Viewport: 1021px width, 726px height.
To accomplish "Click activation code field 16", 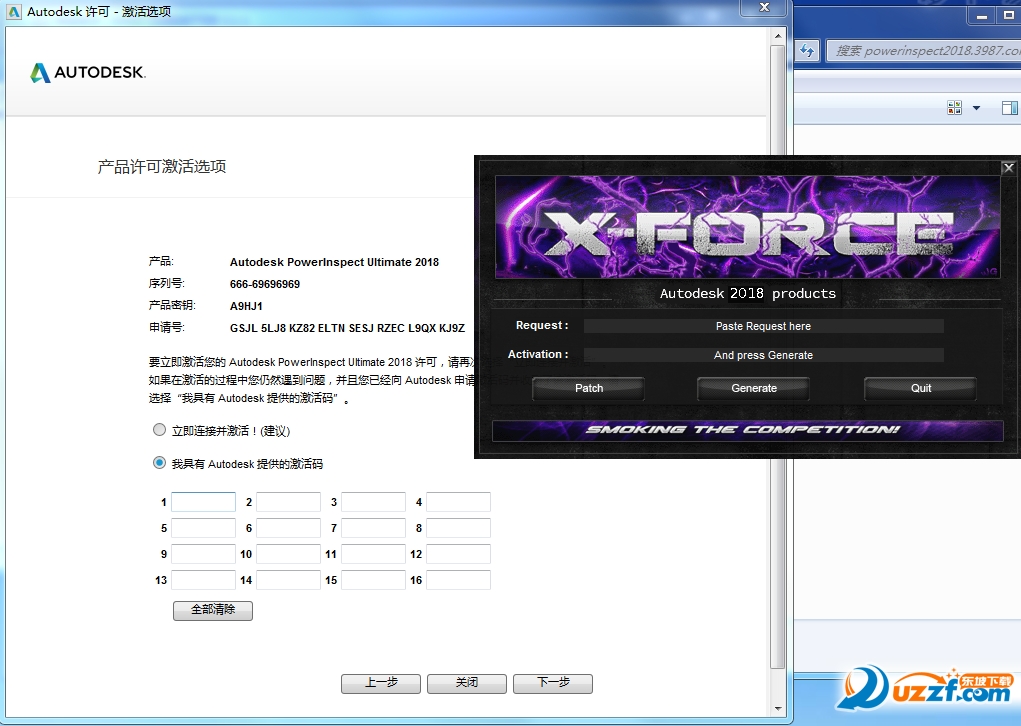I will (458, 580).
